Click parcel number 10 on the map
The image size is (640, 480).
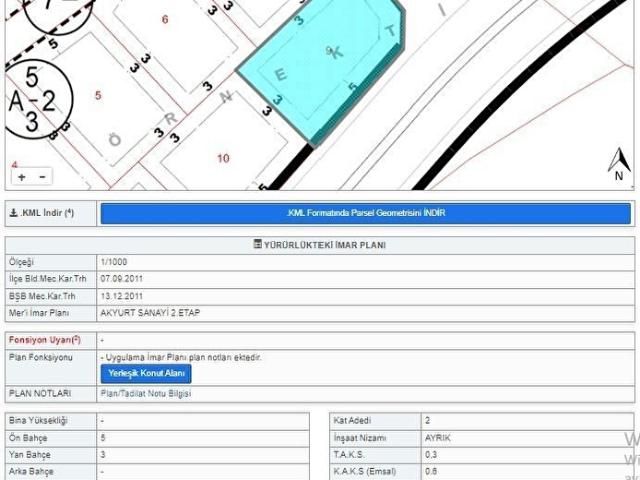pyautogui.click(x=222, y=158)
